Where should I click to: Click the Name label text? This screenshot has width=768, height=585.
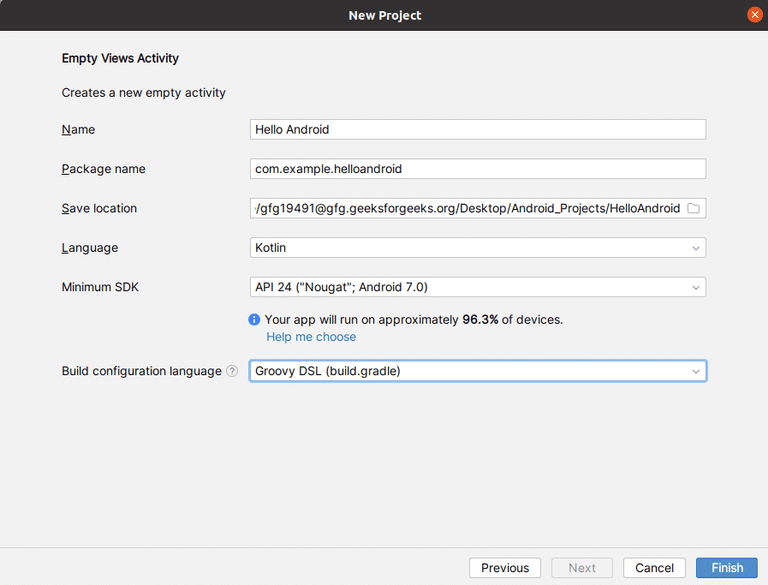pyautogui.click(x=78, y=129)
